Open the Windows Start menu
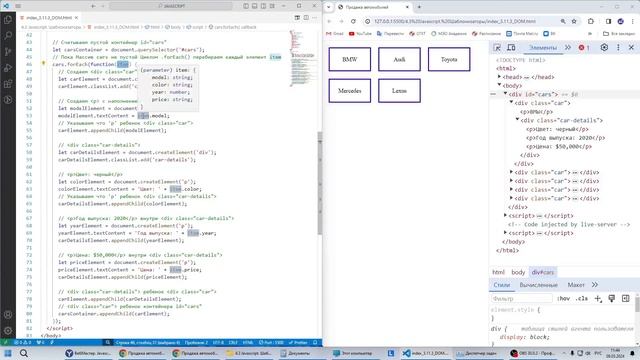The height and width of the screenshot is (360, 640). pyautogui.click(x=8, y=353)
